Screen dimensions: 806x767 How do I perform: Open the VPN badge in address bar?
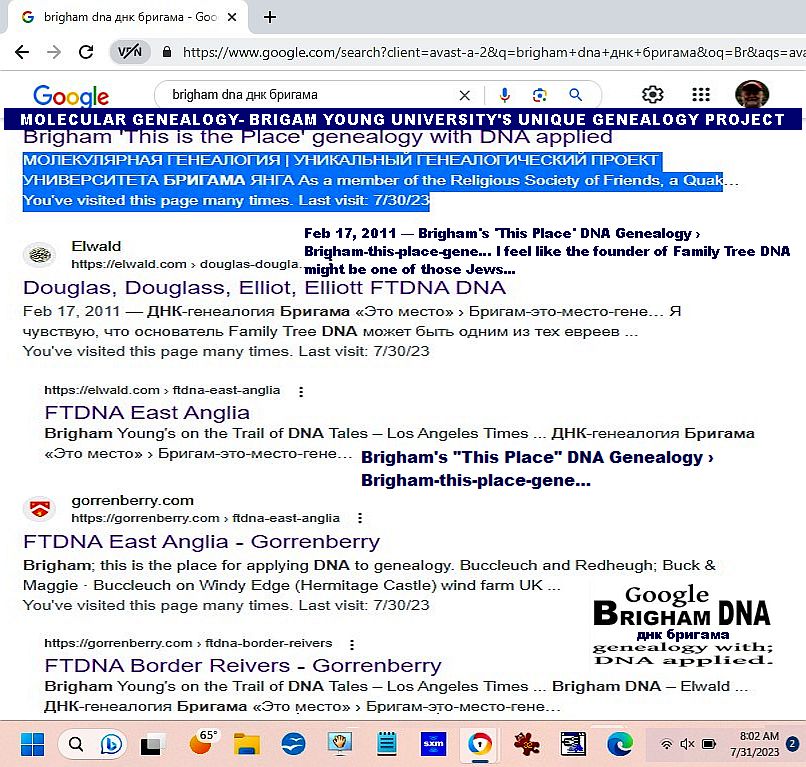[x=130, y=51]
